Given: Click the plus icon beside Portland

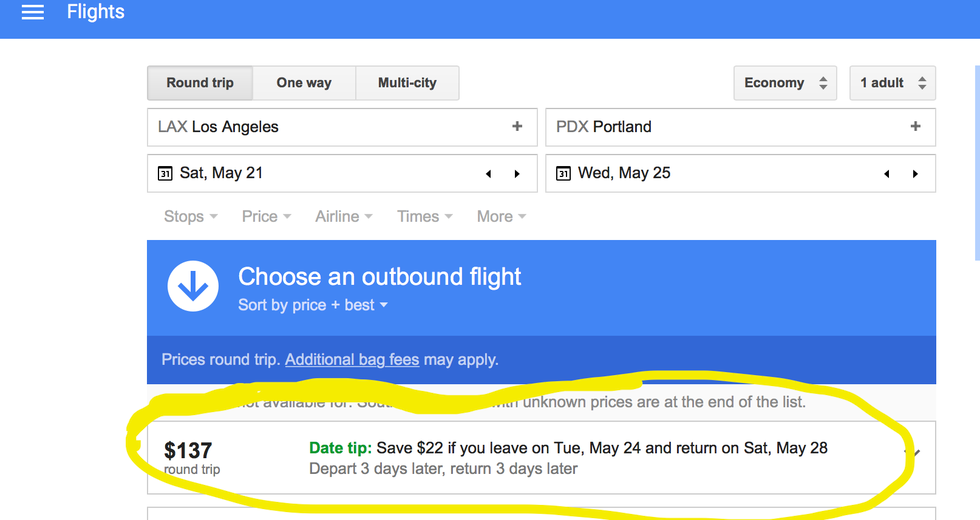Looking at the screenshot, I should point(915,127).
